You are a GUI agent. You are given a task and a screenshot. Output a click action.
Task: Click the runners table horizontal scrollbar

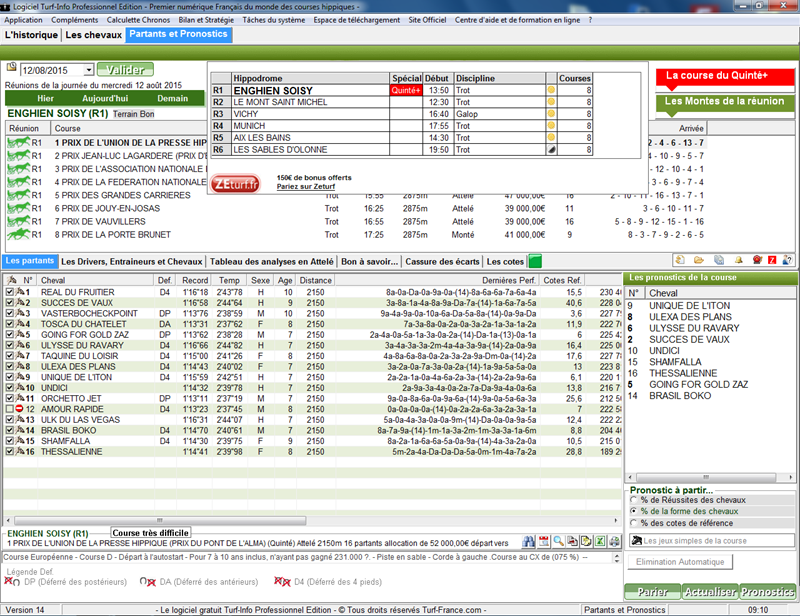coord(313,520)
